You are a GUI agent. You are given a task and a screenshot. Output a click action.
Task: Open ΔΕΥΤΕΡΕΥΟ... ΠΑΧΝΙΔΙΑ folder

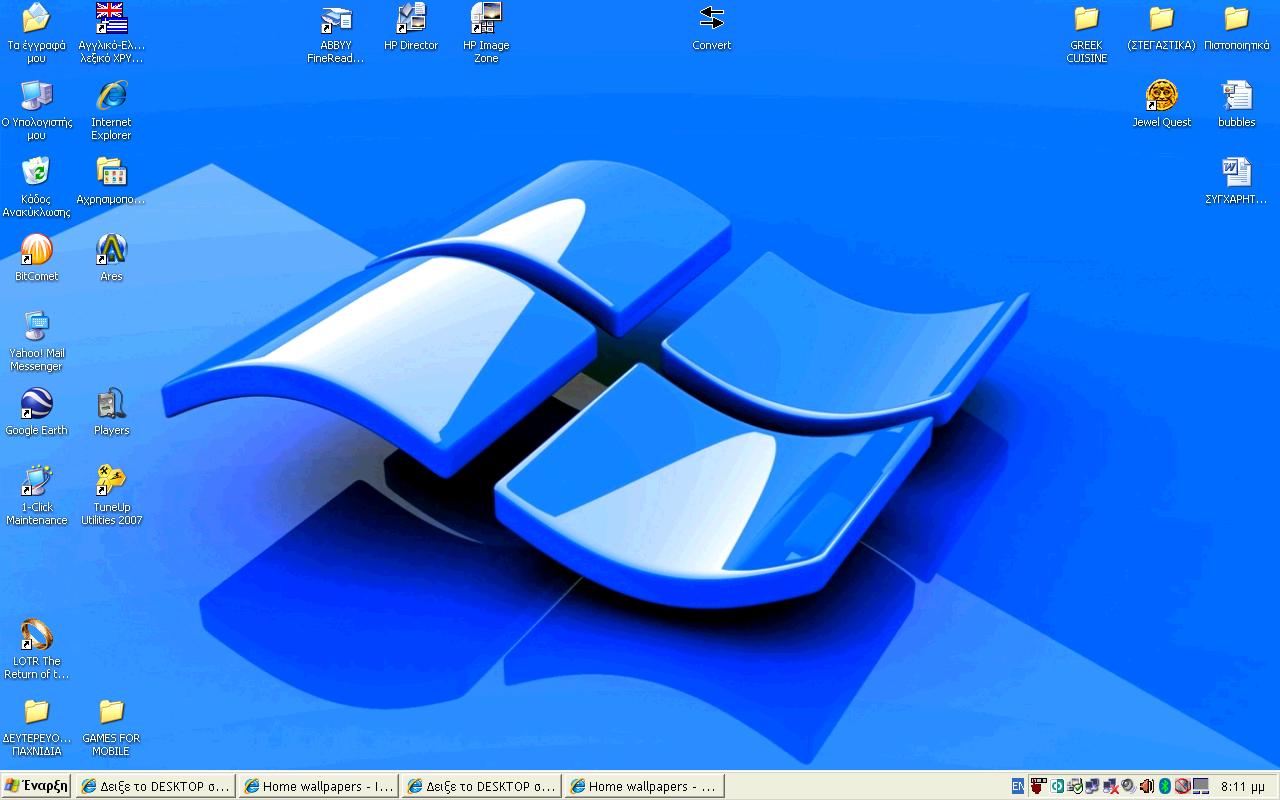[36, 726]
